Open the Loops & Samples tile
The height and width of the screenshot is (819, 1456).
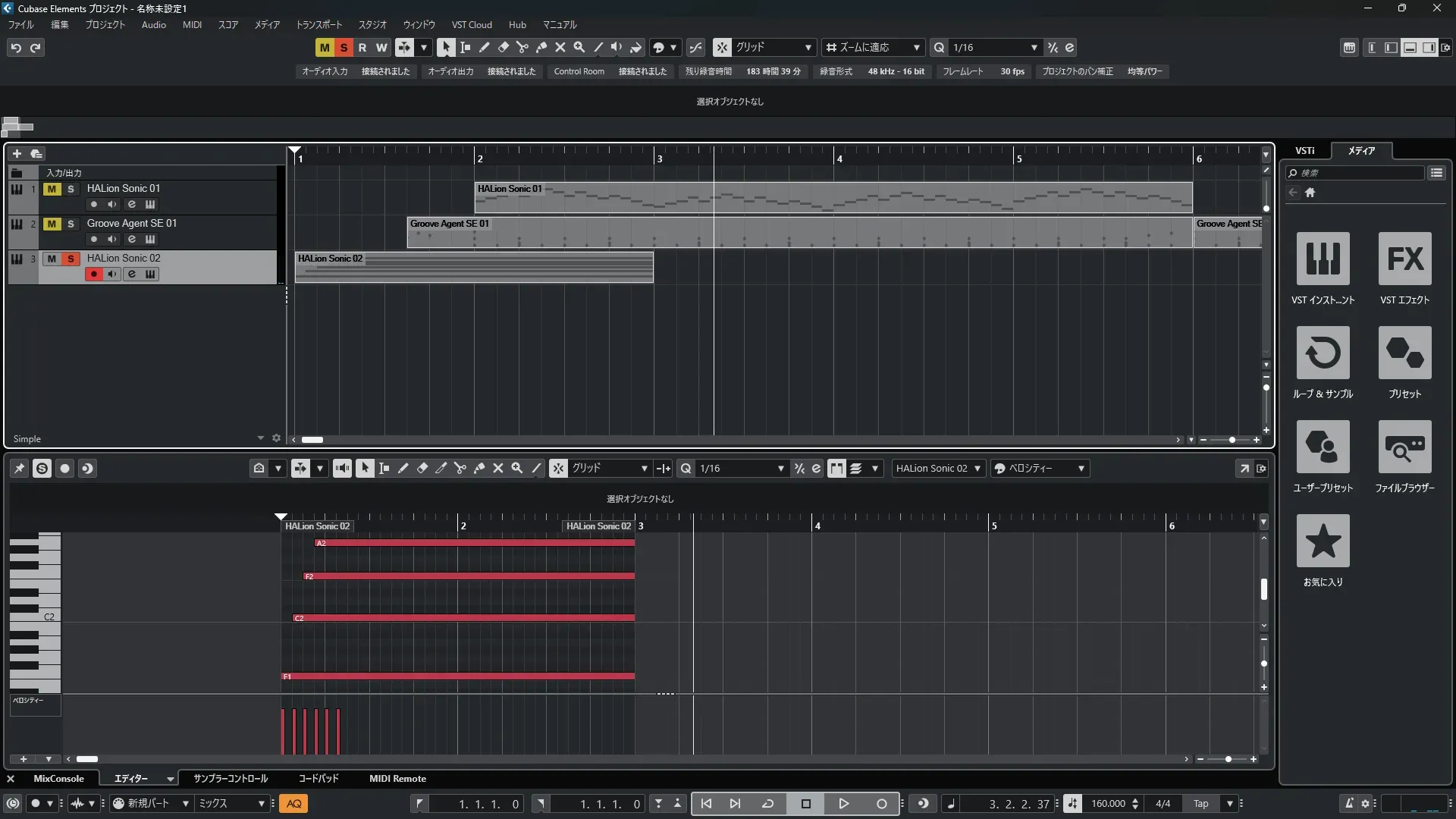[x=1323, y=353]
